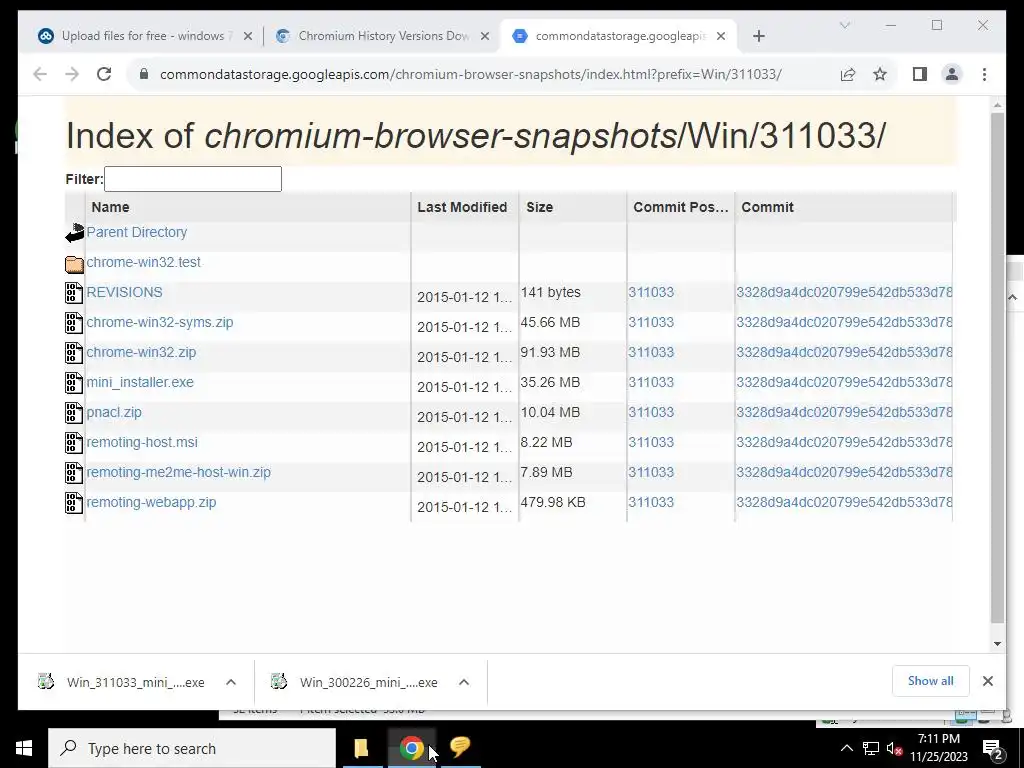
Task: Click the folder icon beside chrome-win32.test
Action: [74, 263]
